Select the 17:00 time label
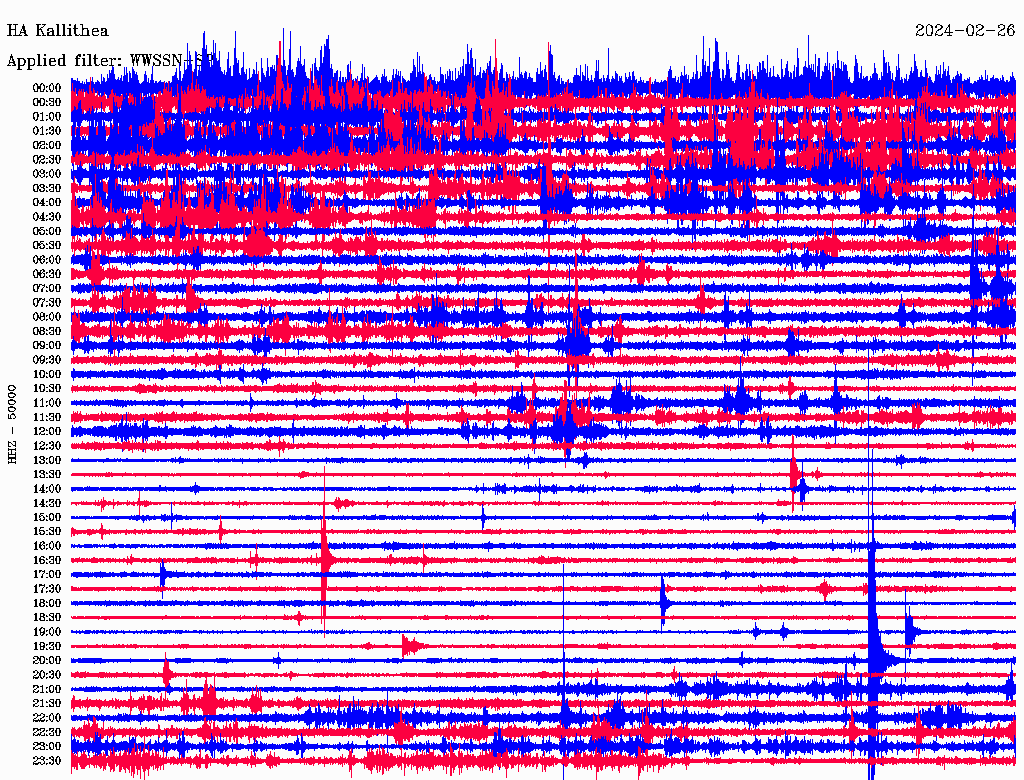The image size is (1024, 780). tap(47, 574)
